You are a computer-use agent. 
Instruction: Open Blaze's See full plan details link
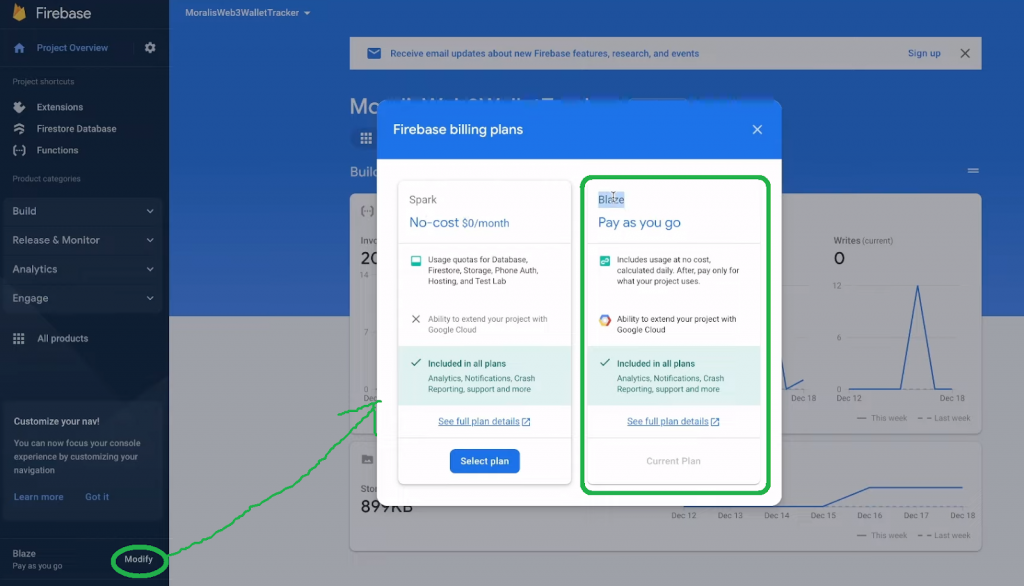pyautogui.click(x=673, y=421)
